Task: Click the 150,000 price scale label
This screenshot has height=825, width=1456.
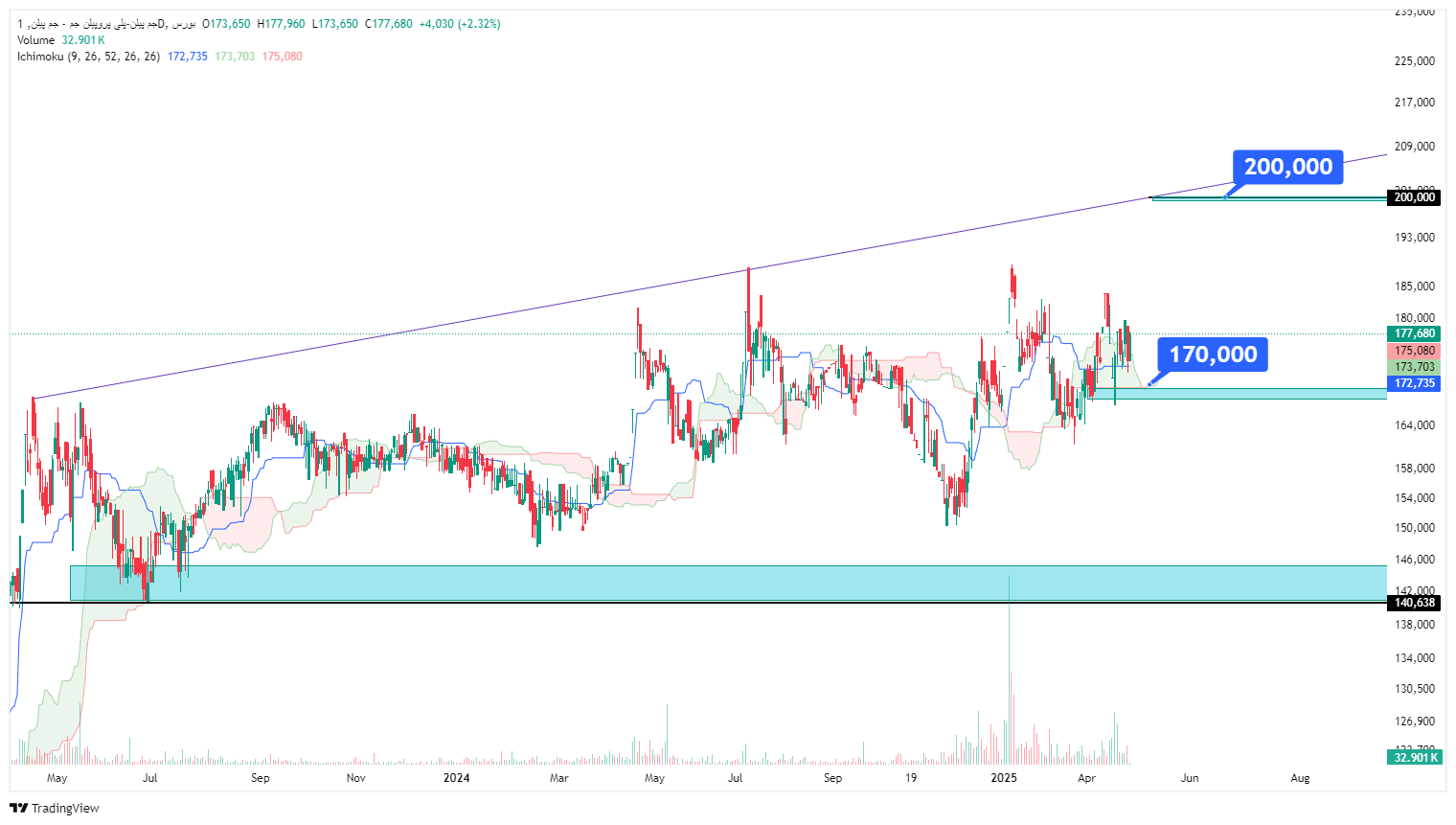Action: point(1415,528)
